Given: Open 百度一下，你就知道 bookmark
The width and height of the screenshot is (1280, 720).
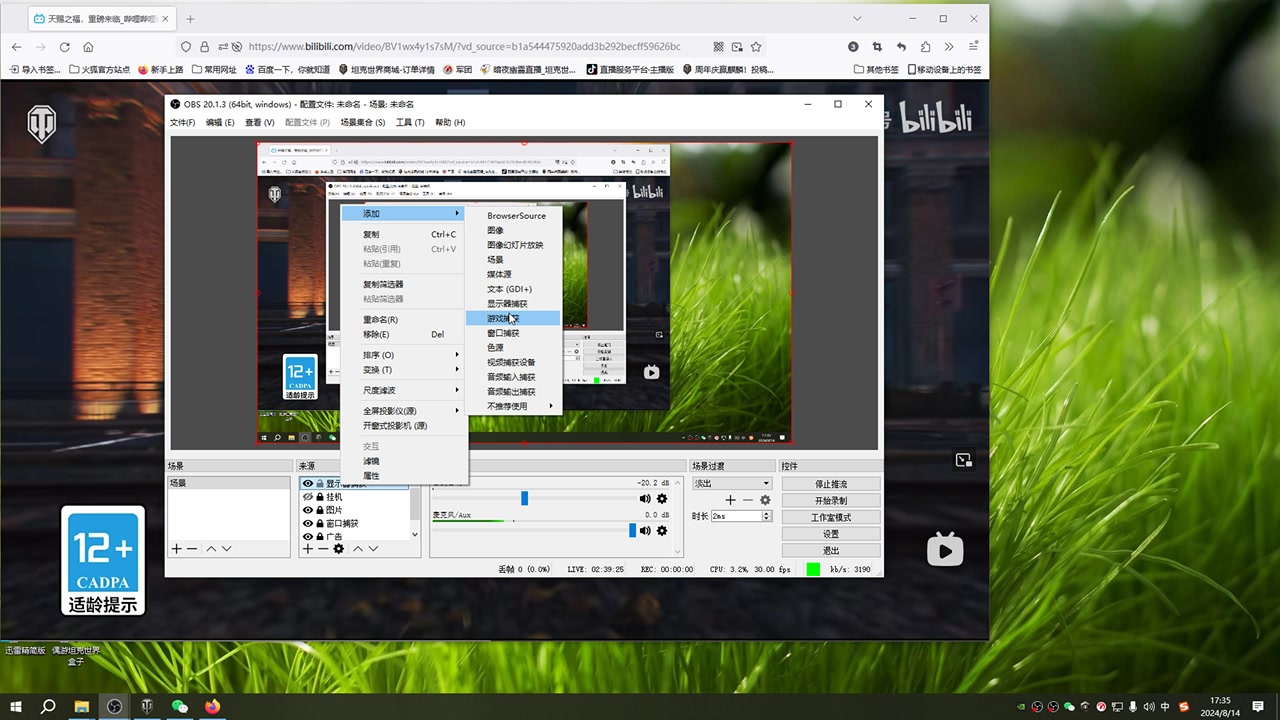Looking at the screenshot, I should pos(286,70).
